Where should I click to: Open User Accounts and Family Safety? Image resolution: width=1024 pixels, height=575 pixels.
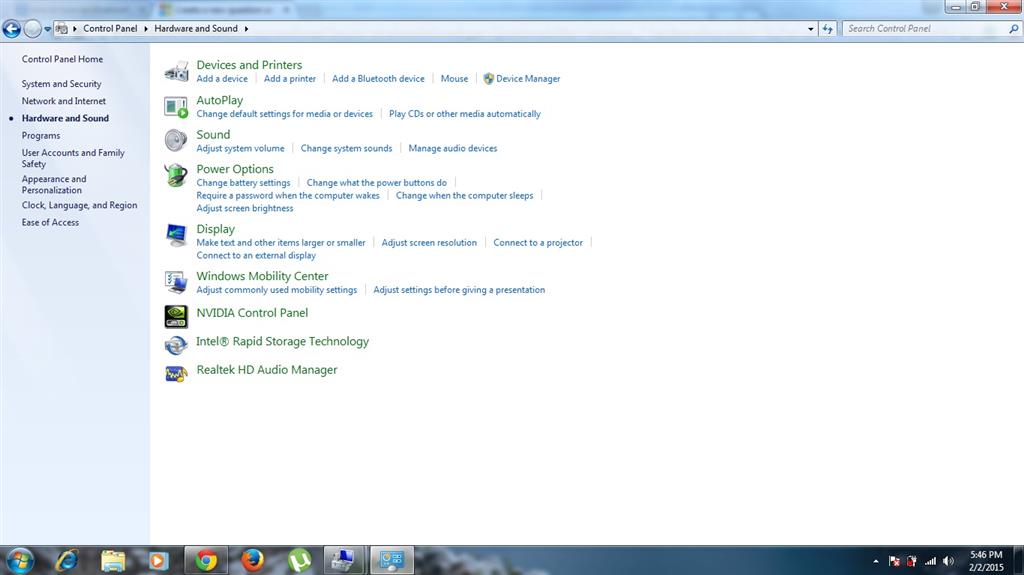tap(72, 158)
